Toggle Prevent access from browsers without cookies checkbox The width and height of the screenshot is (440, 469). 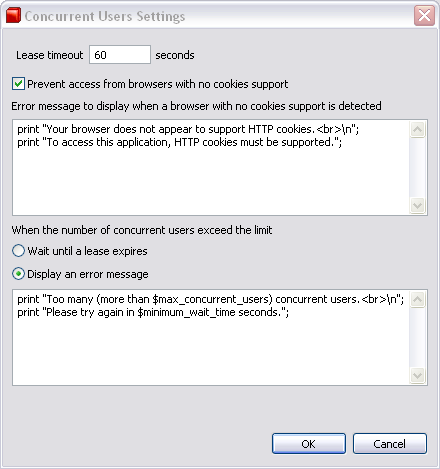[x=18, y=84]
